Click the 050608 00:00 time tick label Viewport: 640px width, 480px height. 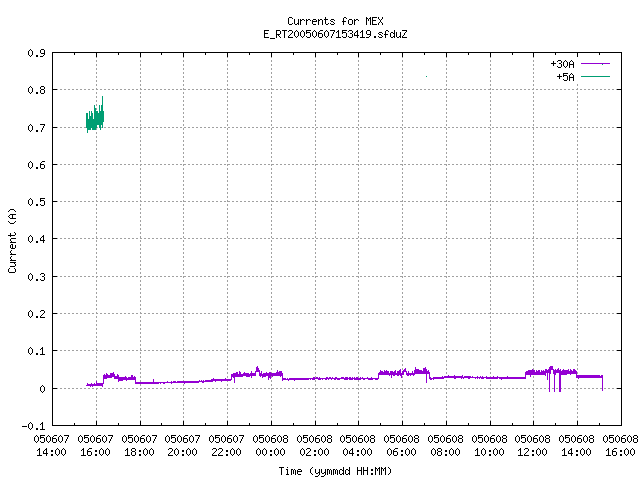271,446
